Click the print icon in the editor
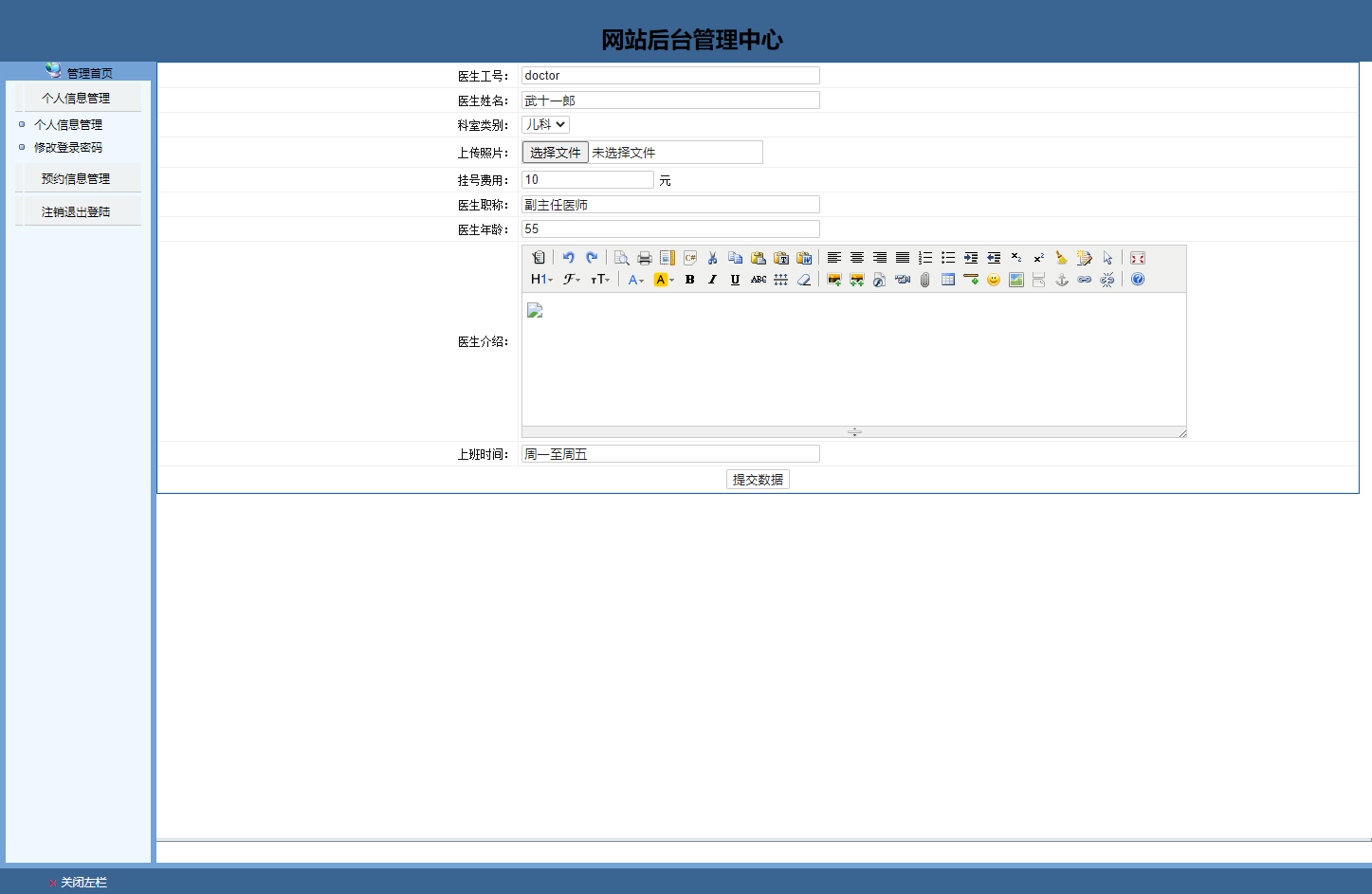 644,257
